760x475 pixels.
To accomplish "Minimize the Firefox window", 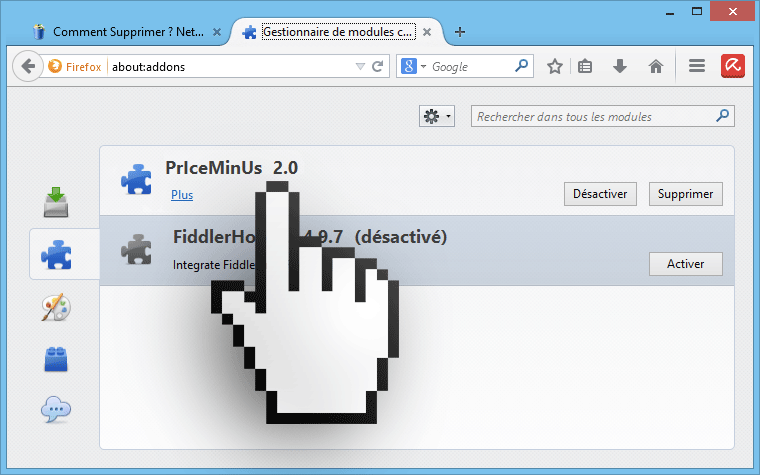I will [x=670, y=12].
